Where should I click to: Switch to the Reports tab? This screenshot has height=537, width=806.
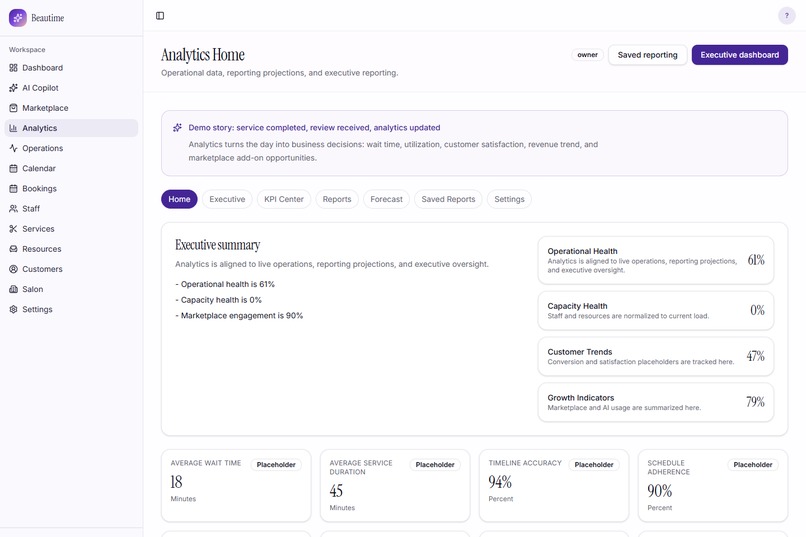point(337,199)
